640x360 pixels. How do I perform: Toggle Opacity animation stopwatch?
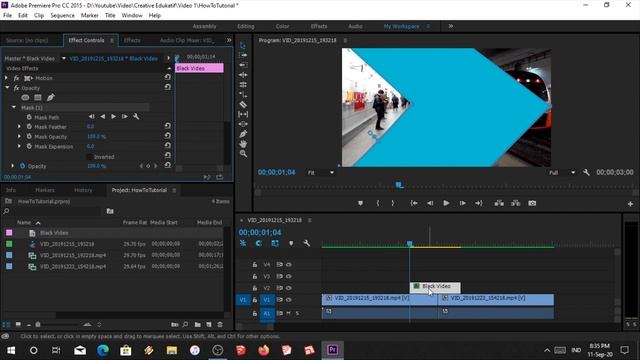(x=22, y=166)
